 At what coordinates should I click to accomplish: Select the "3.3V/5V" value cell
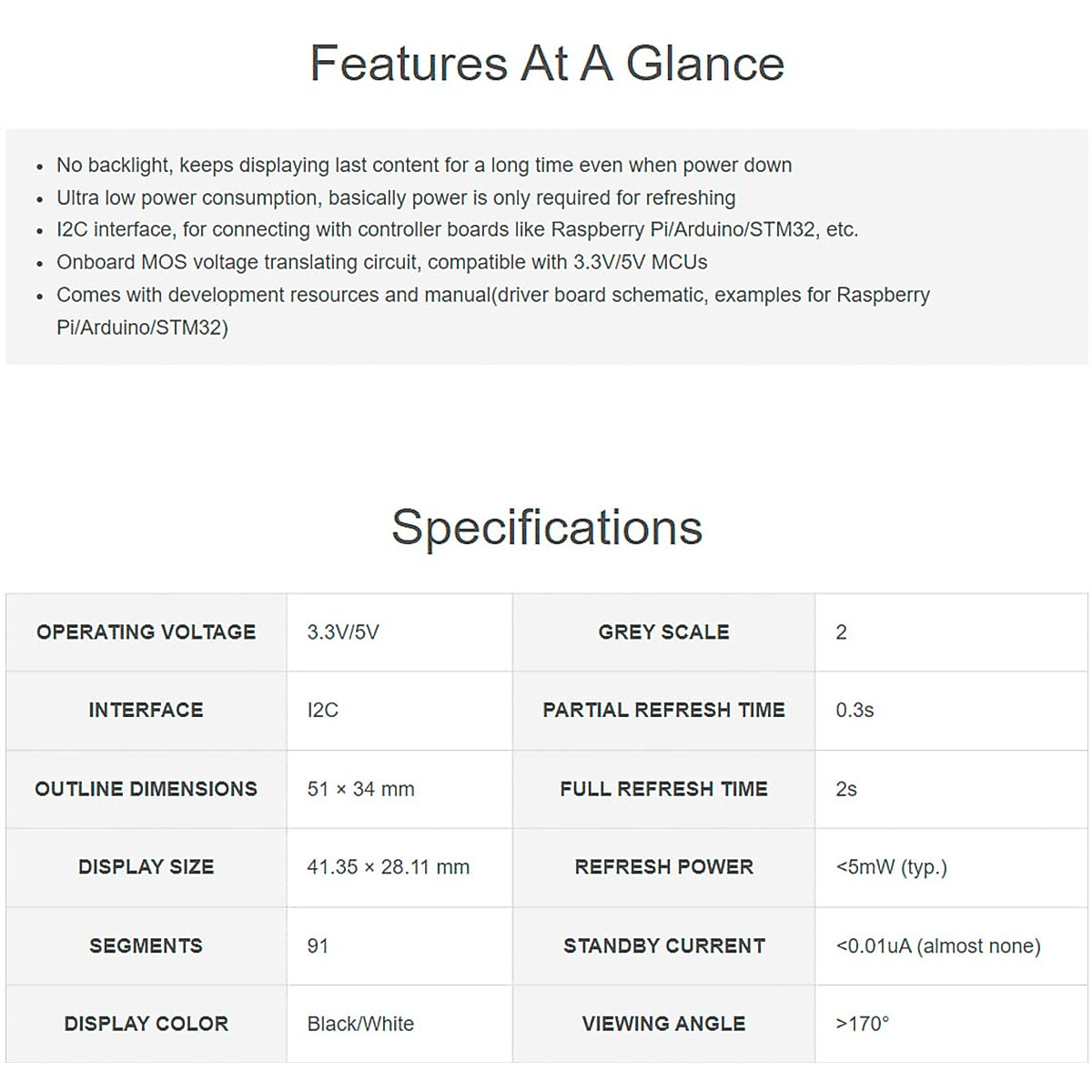[343, 632]
